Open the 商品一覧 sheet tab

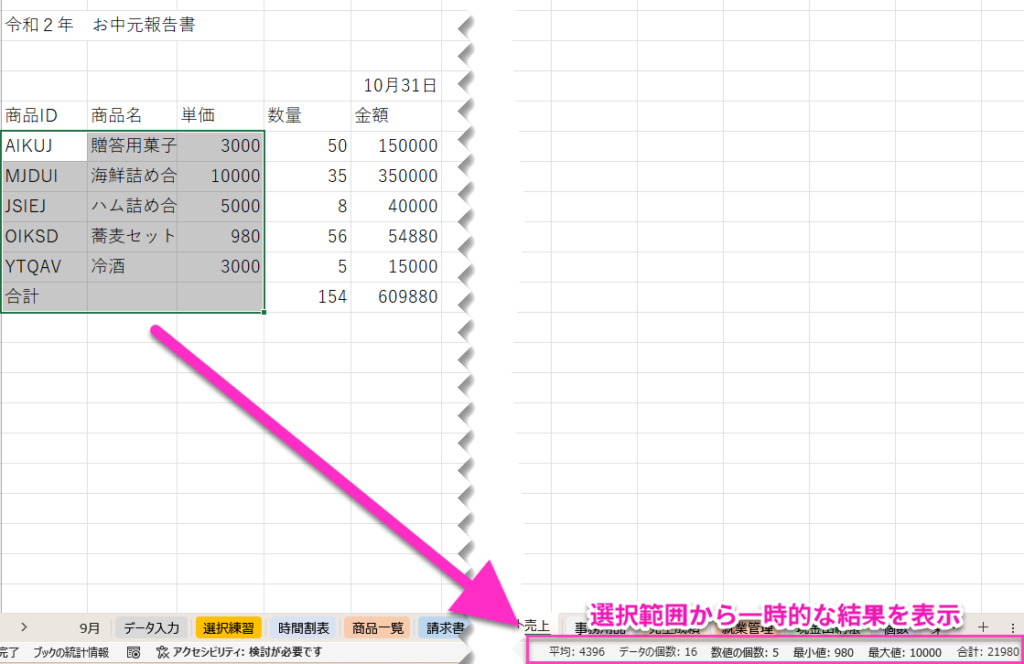377,628
